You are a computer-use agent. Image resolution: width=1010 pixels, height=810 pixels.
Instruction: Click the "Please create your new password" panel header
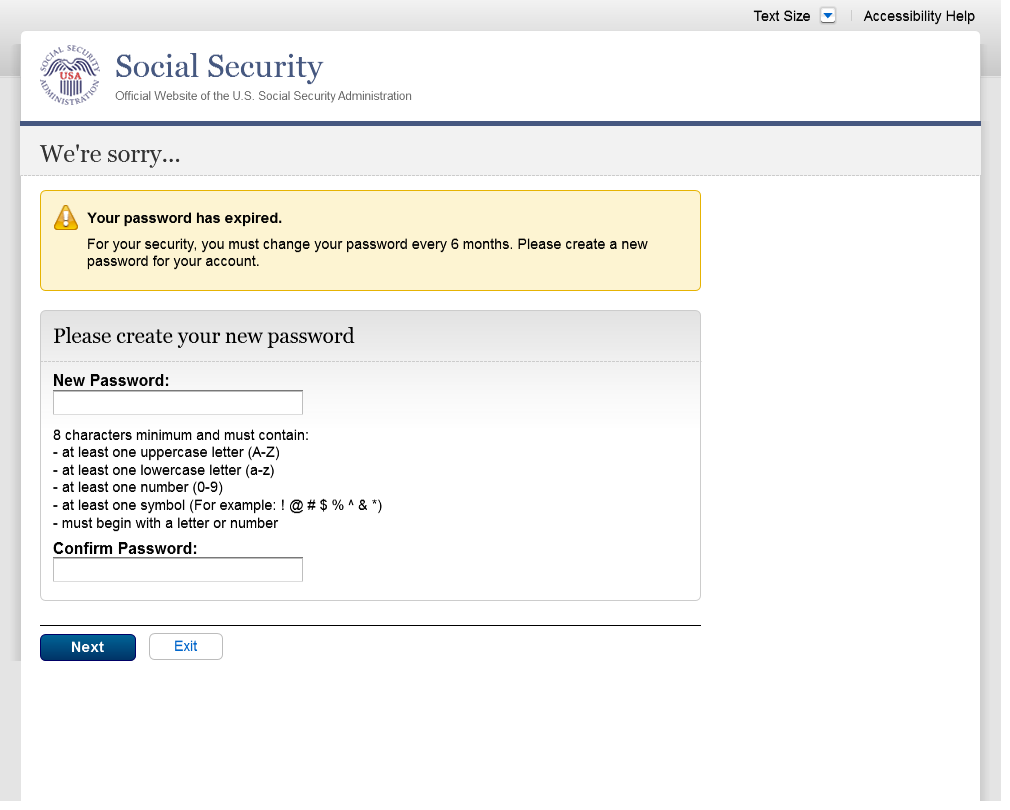(204, 336)
